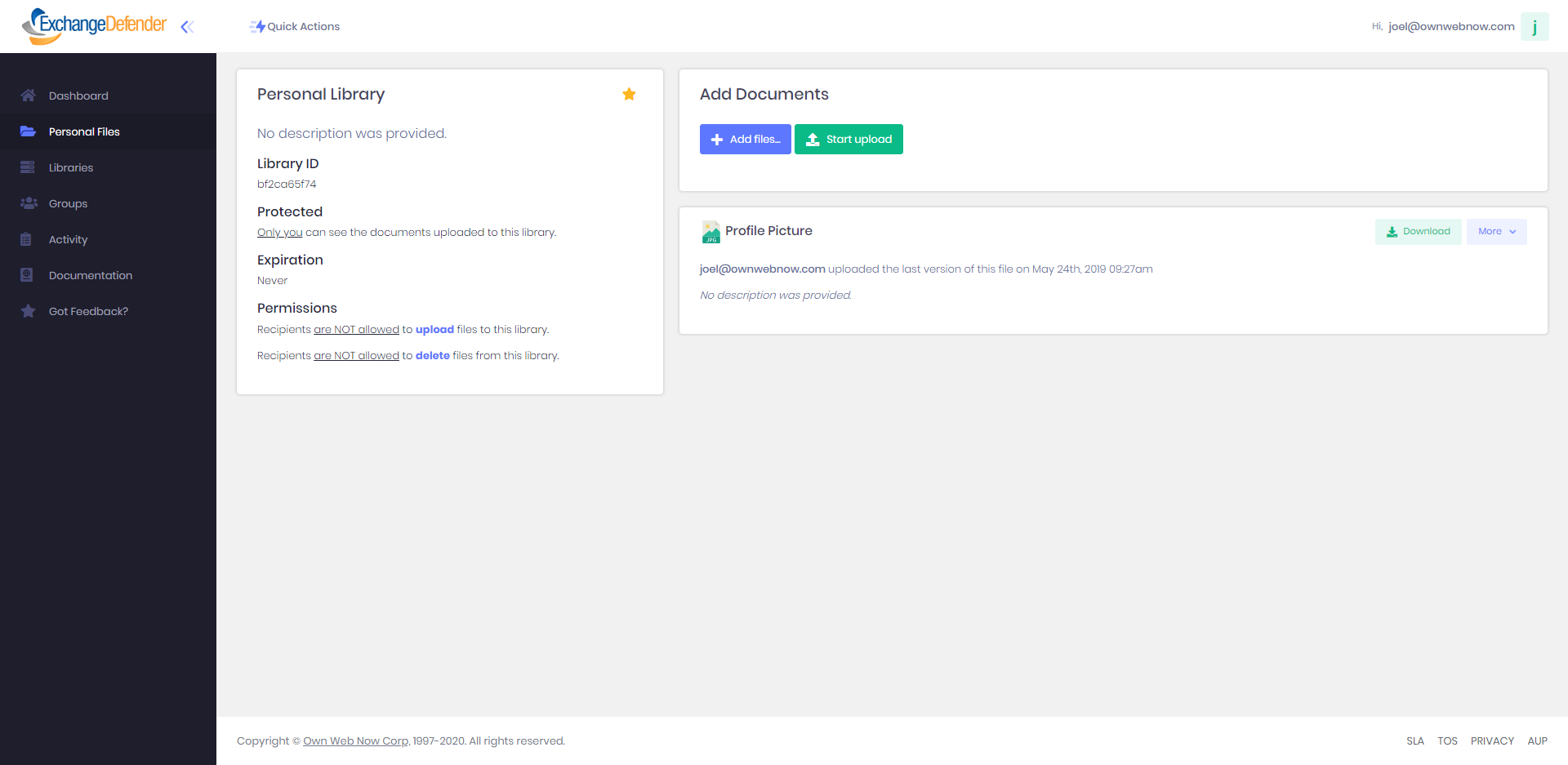The height and width of the screenshot is (765, 1568).
Task: Click the Profile Picture JPG file icon
Action: (x=710, y=232)
